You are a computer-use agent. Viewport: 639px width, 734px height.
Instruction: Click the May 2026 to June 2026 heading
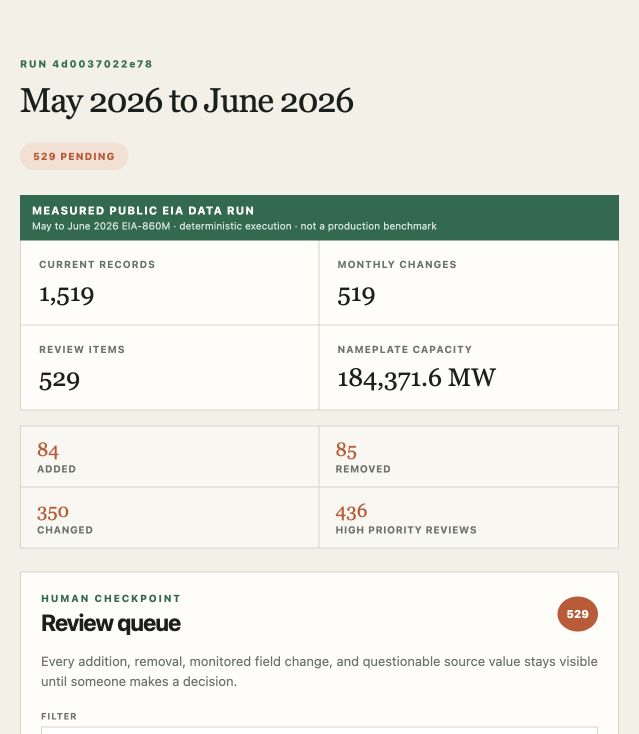pyautogui.click(x=187, y=101)
